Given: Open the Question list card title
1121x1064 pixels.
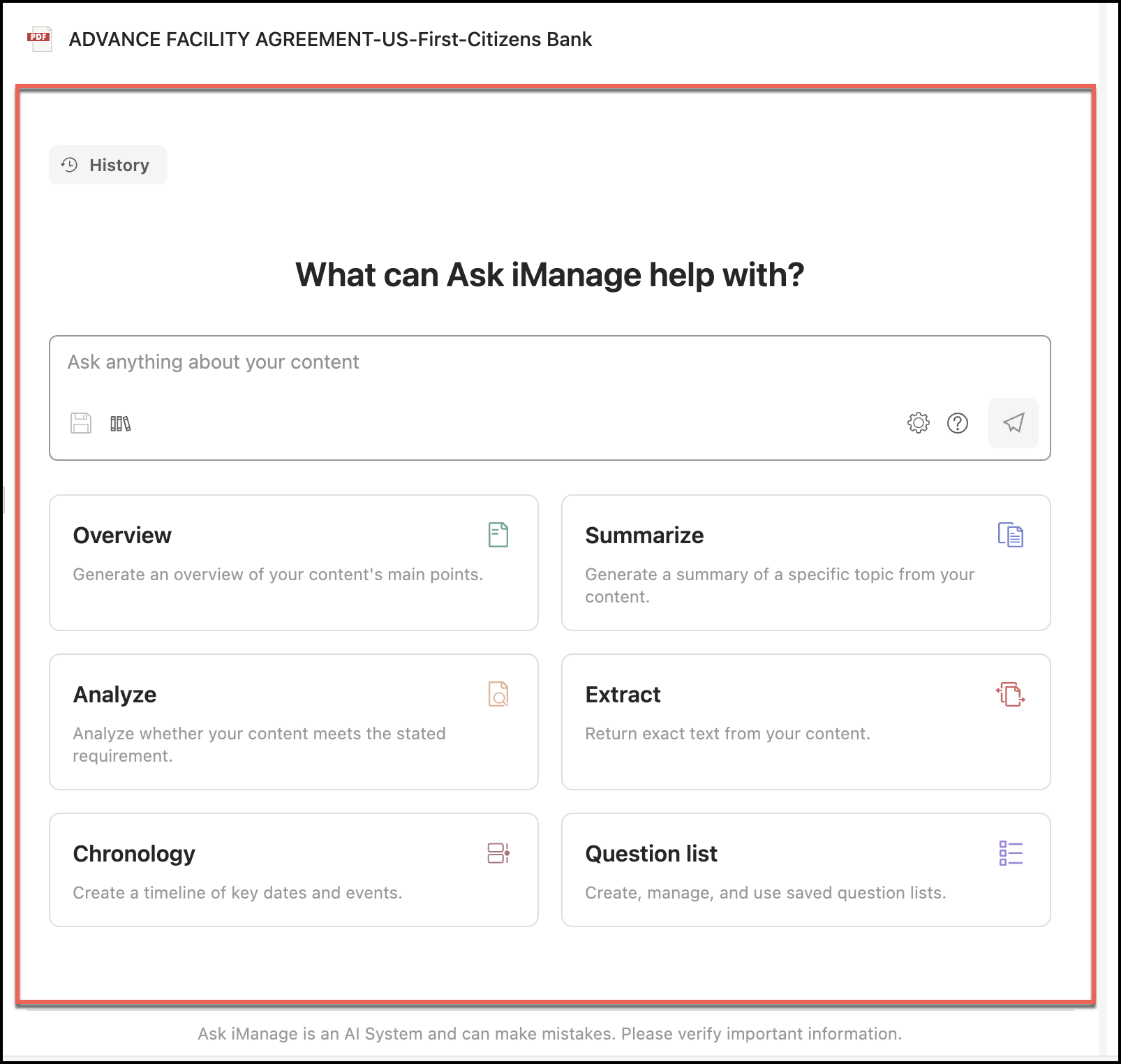Looking at the screenshot, I should (x=651, y=854).
